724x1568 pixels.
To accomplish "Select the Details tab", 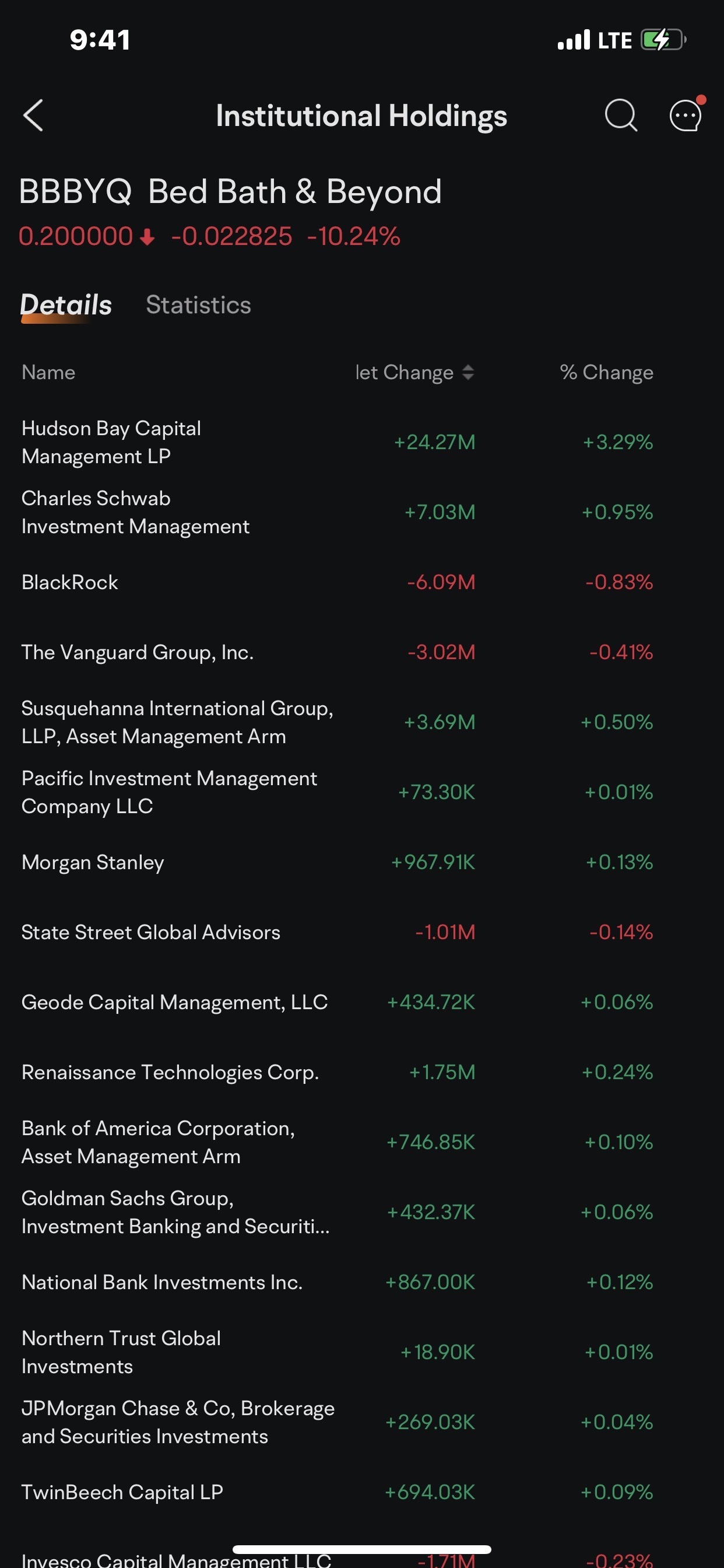I will point(66,304).
